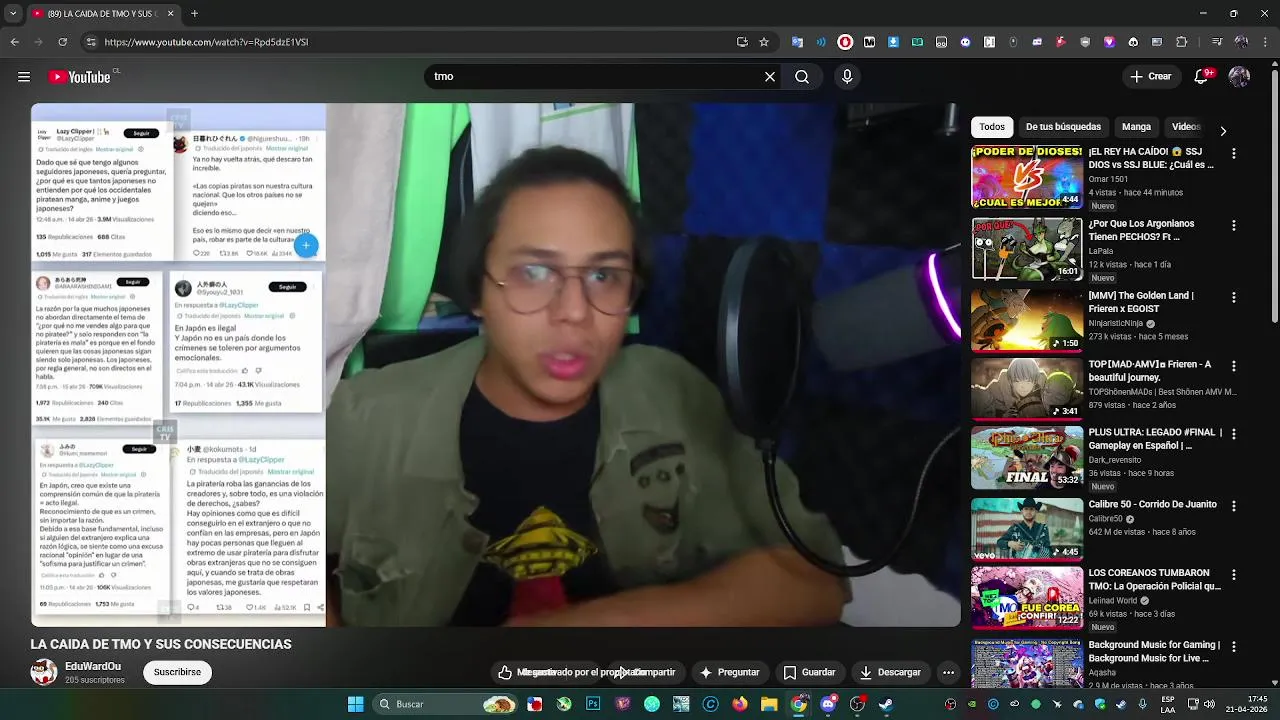Screen dimensions: 1280x720
Task: Like the video with thumbs up
Action: (x=505, y=673)
